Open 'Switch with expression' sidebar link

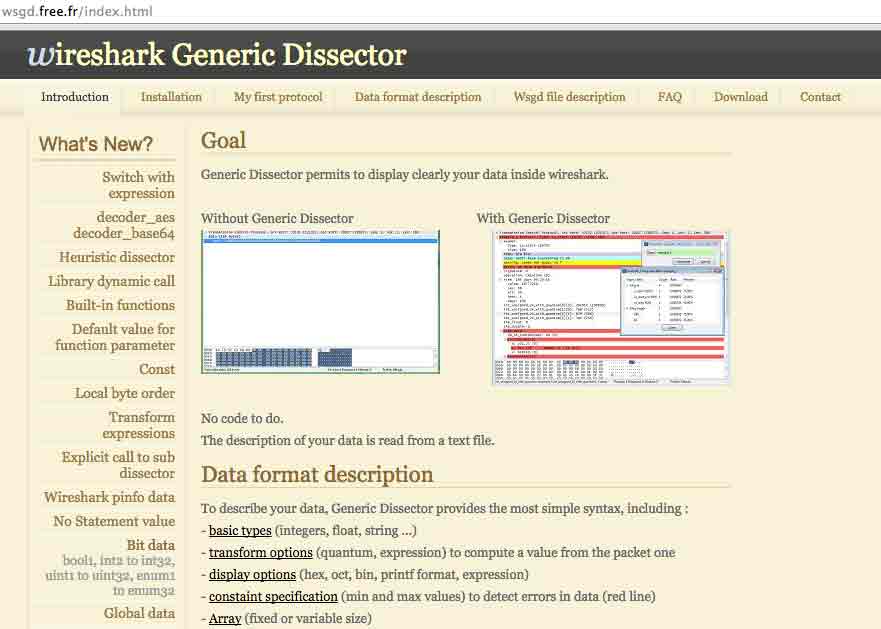pos(138,185)
